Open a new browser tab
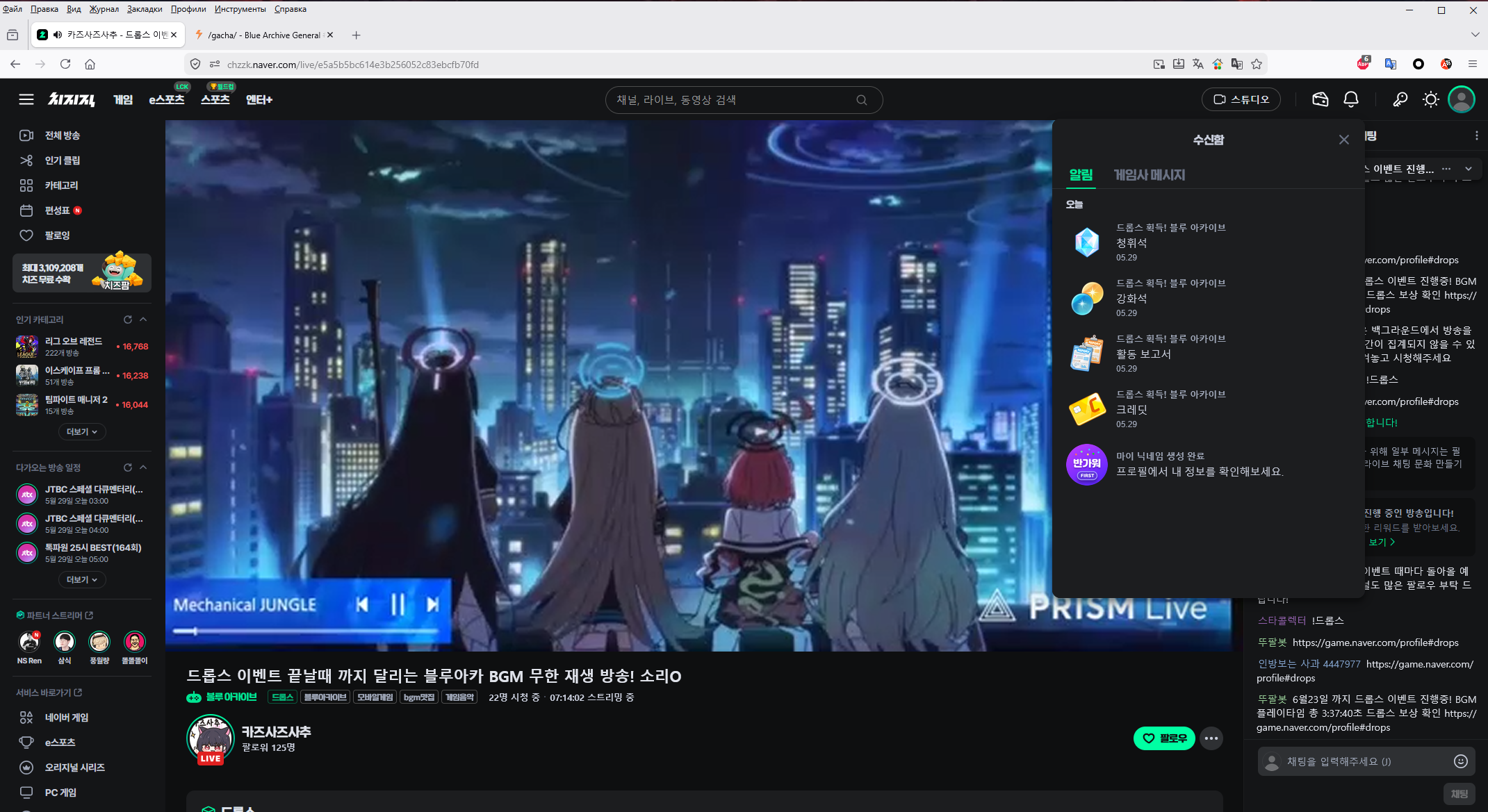1488x812 pixels. point(356,35)
